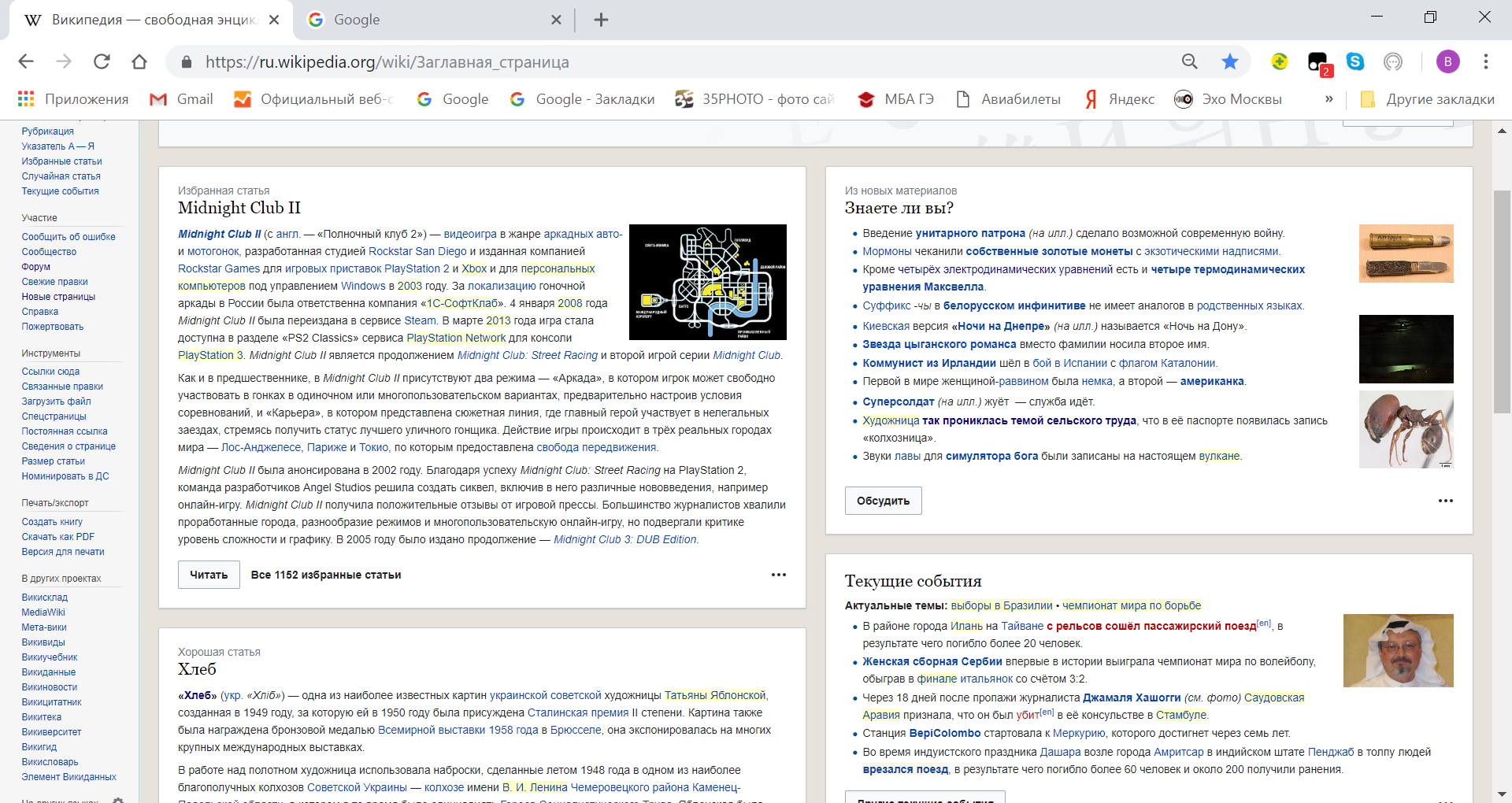Click the scrollbar up arrow
The width and height of the screenshot is (1512, 803).
(1503, 131)
